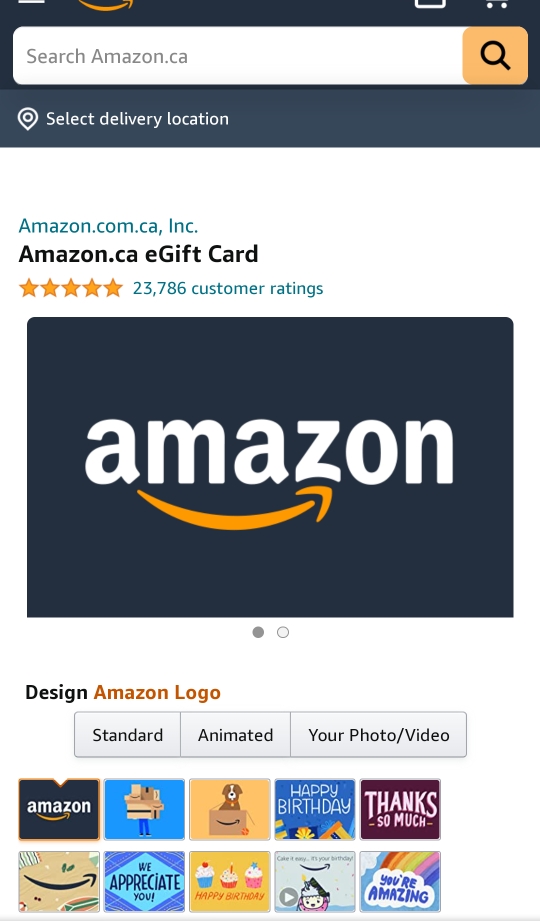540x921 pixels.
Task: Focus the Search Amazon.ca field
Action: [238, 56]
